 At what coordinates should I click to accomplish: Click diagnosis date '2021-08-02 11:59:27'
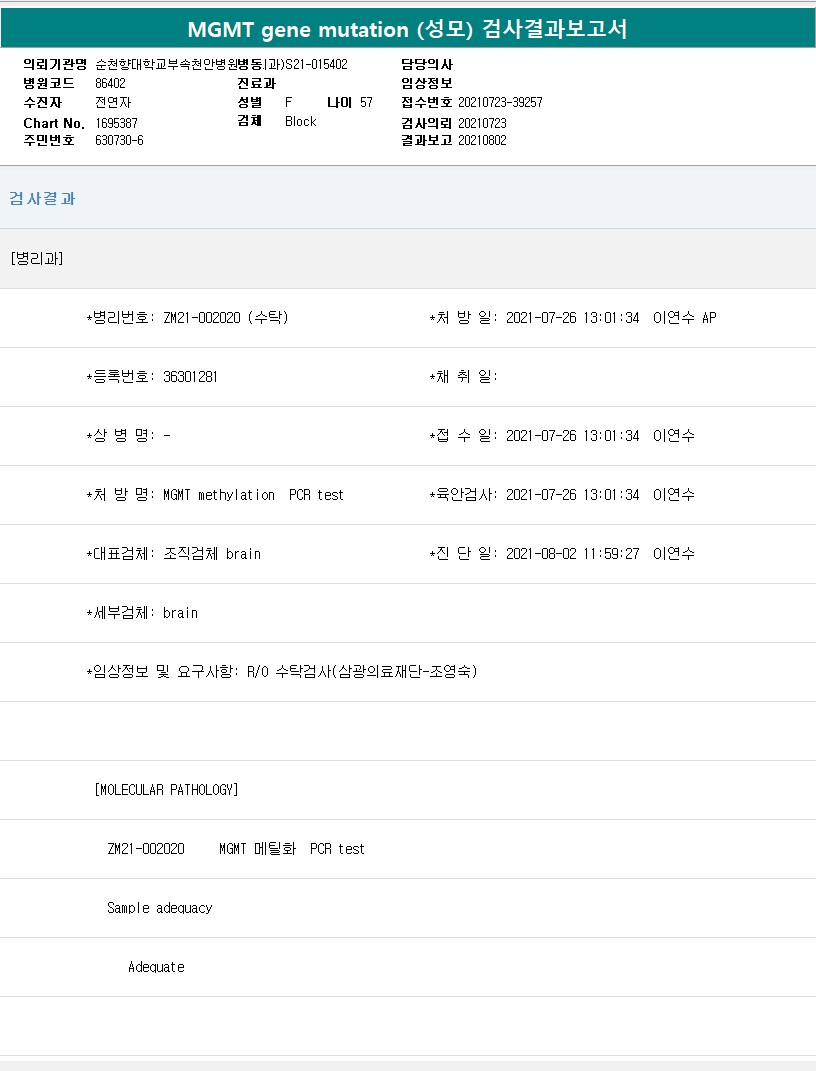pos(572,554)
